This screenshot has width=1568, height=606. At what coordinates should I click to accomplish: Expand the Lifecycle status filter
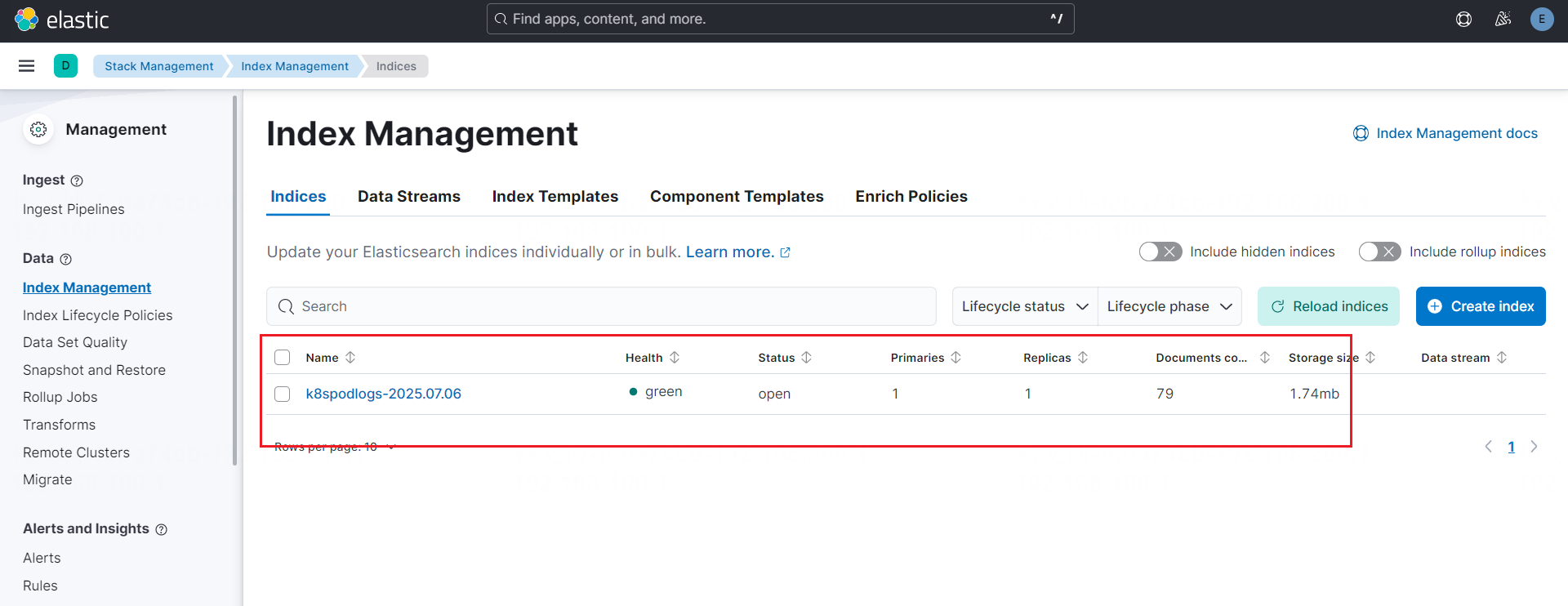click(x=1024, y=306)
